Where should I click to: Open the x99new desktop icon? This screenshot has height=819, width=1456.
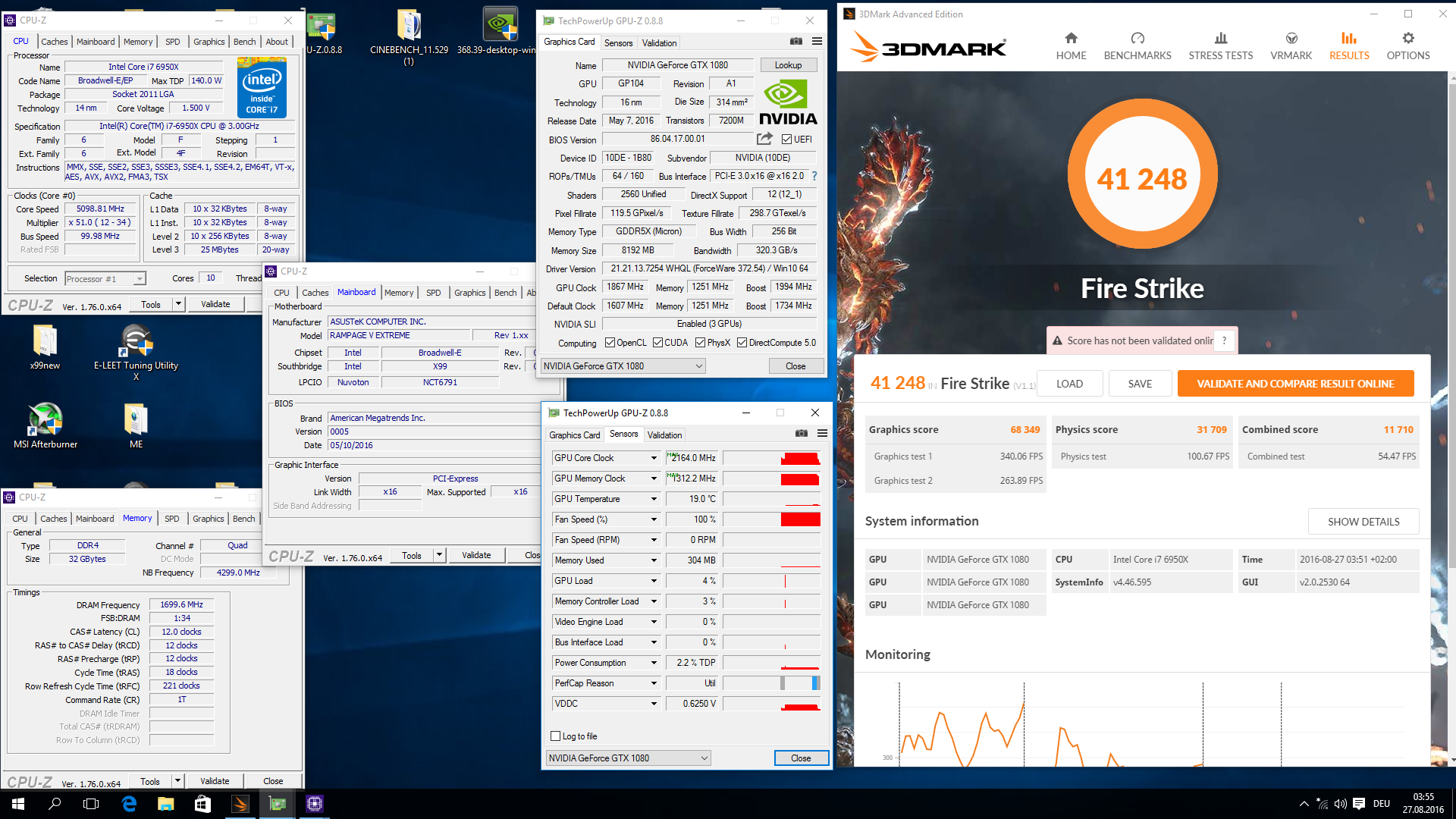45,347
